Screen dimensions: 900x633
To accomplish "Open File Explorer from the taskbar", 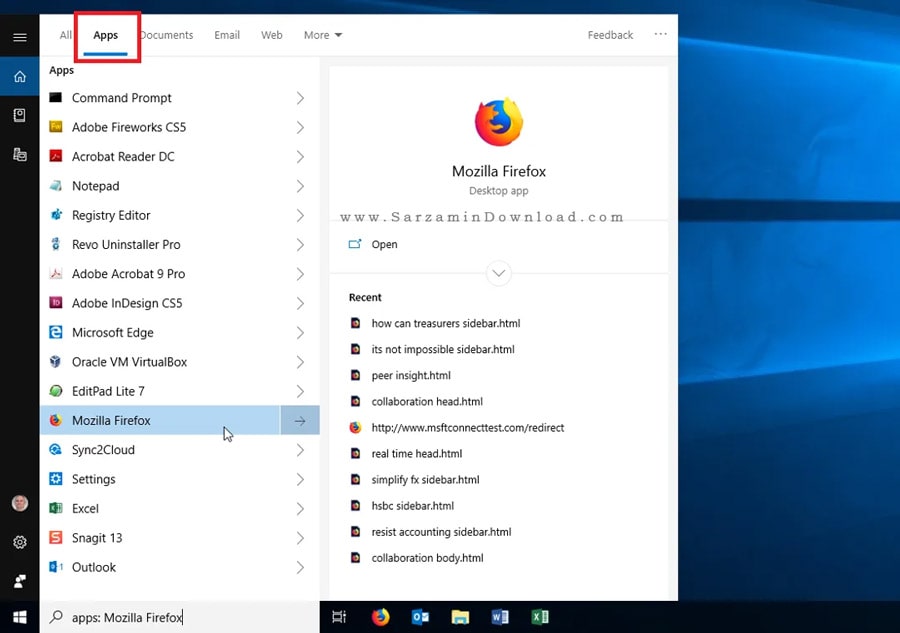I will (460, 617).
